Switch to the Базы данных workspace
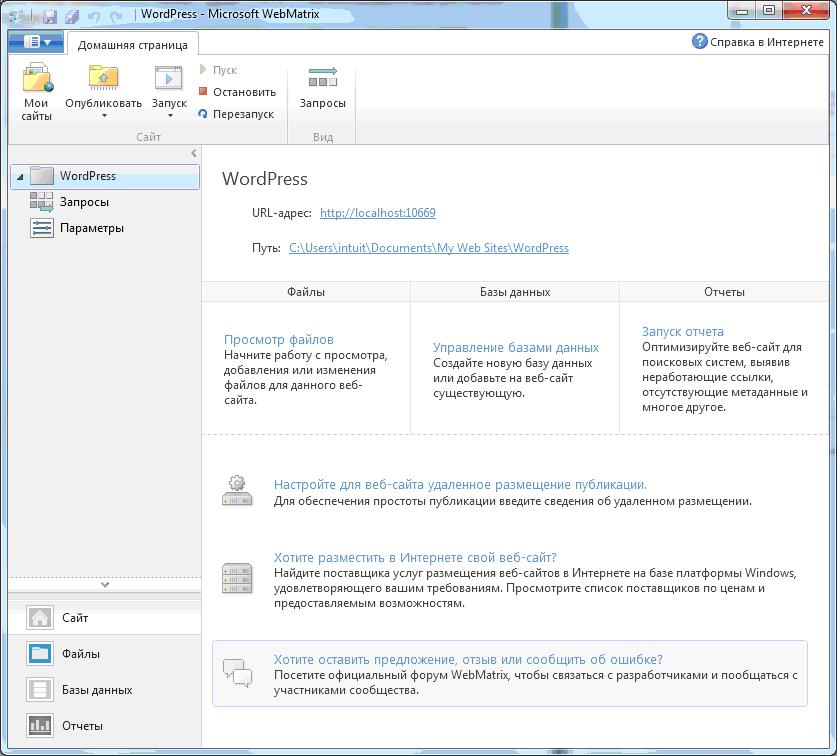This screenshot has width=837, height=756. point(105,690)
